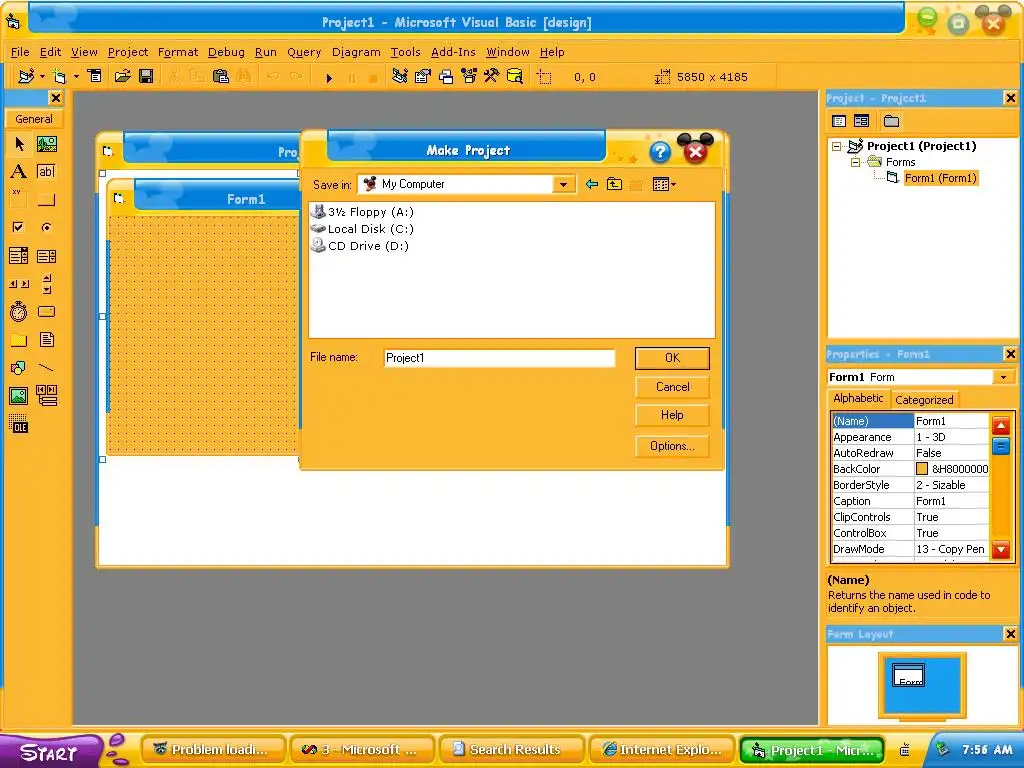This screenshot has width=1024, height=768.
Task: Select the CommandButton control tool
Action: (46, 199)
